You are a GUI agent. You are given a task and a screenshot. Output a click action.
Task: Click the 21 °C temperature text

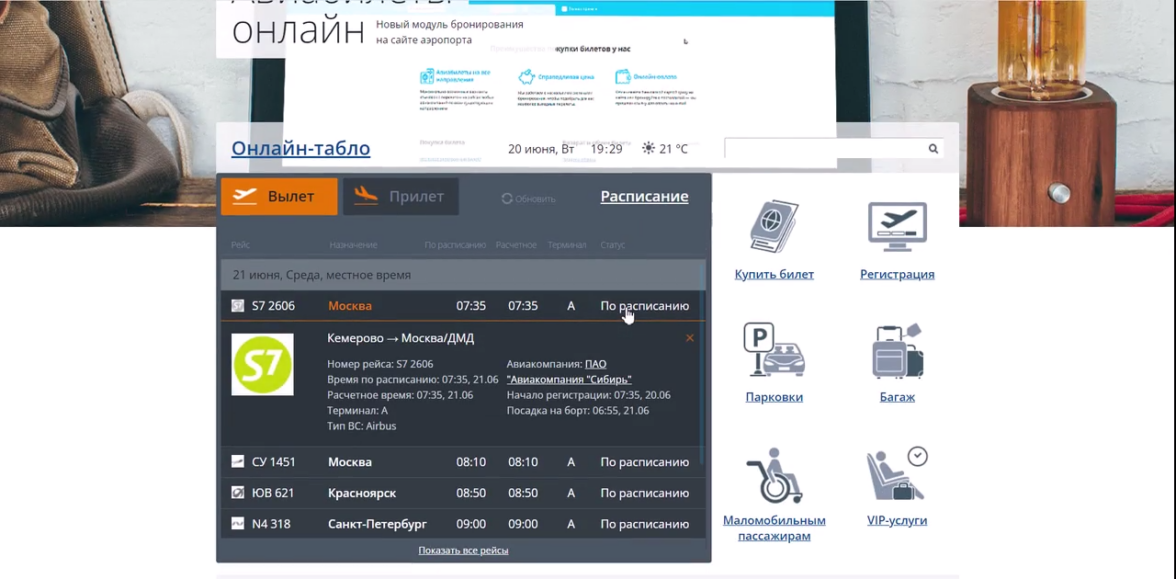pyautogui.click(x=674, y=148)
